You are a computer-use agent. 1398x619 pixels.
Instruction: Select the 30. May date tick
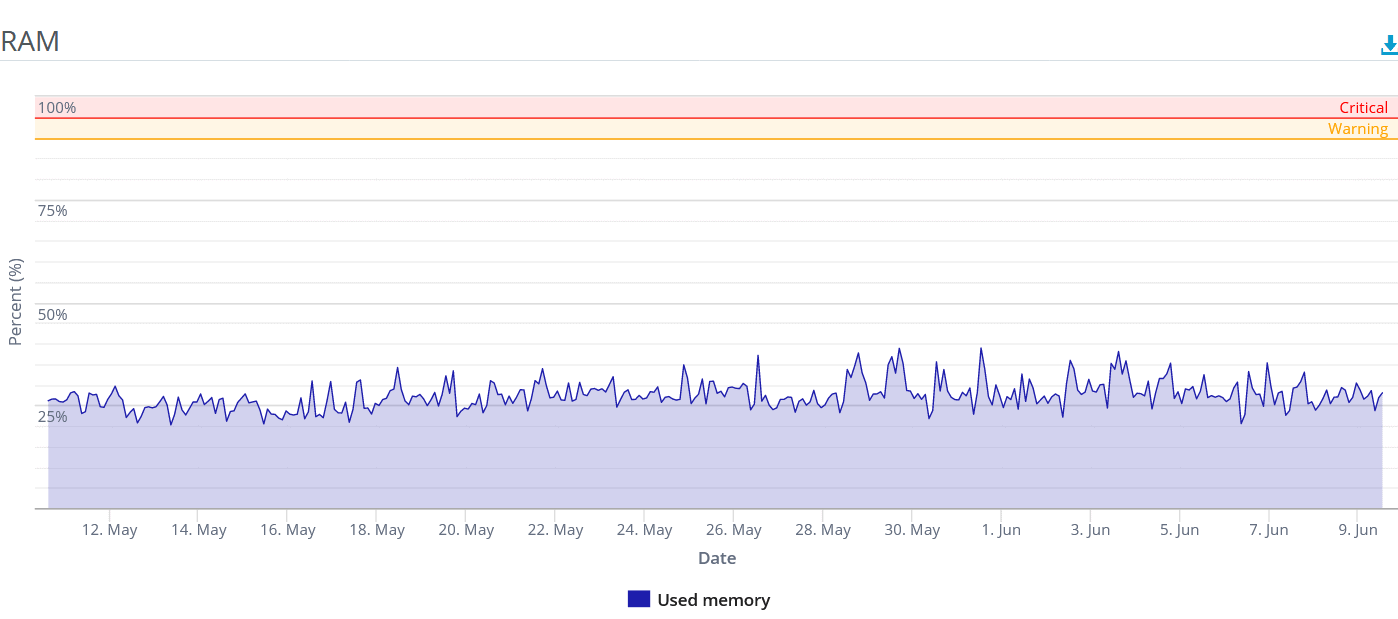pyautogui.click(x=912, y=530)
